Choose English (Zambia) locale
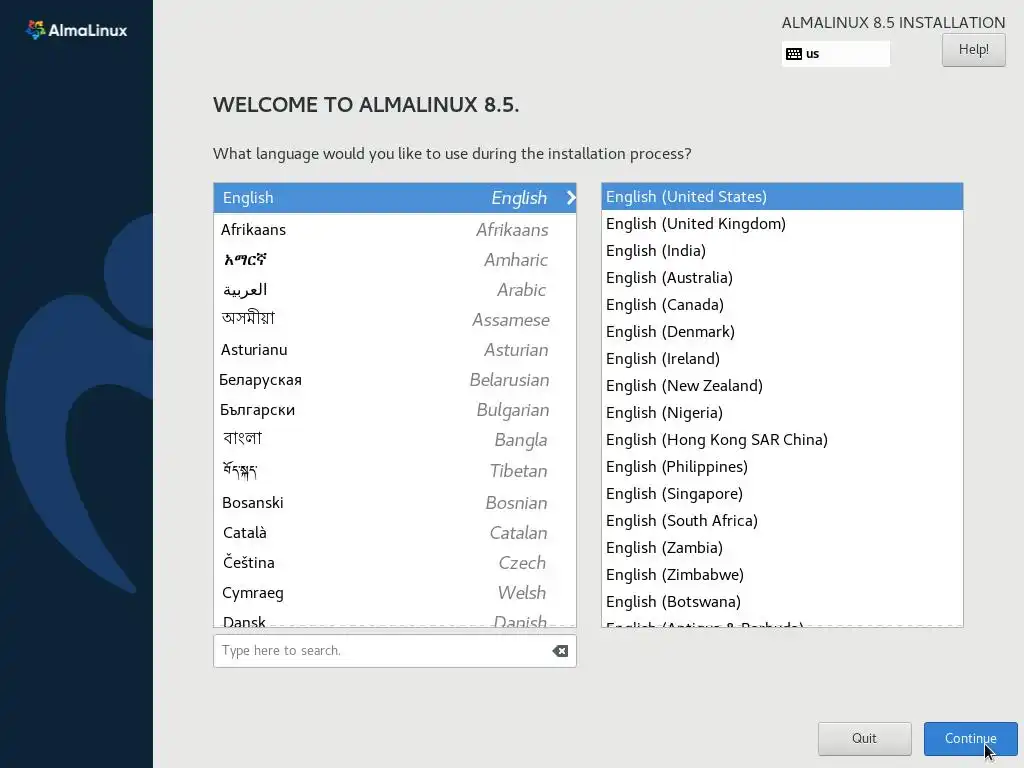The image size is (1024, 768). click(x=782, y=548)
